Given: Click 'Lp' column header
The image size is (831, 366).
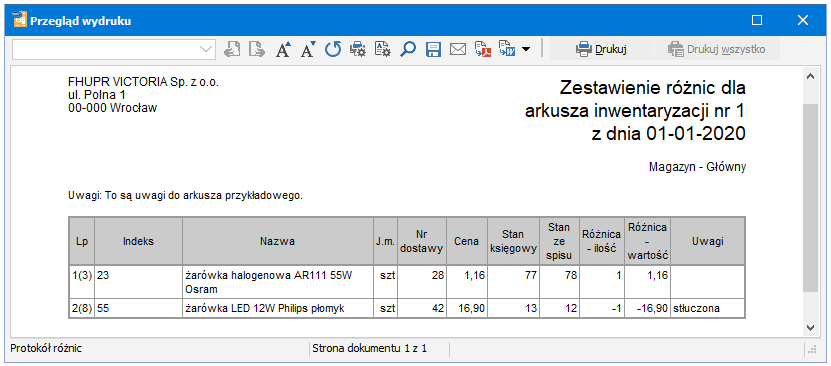Looking at the screenshot, I should click(x=82, y=241).
